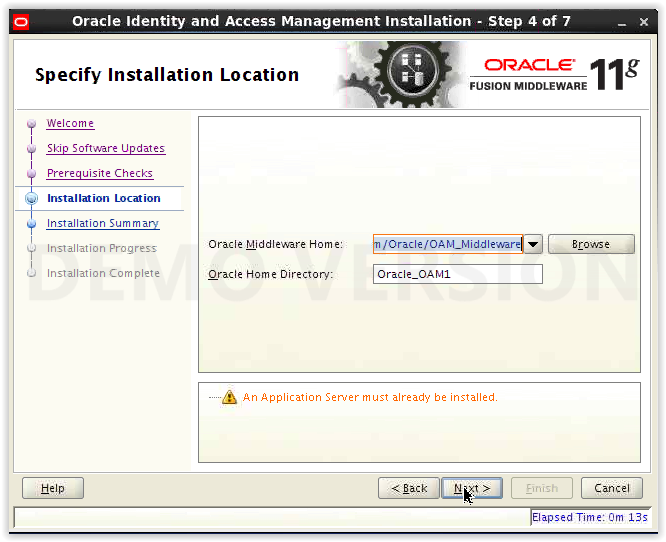Click the Skip Software Updates step bullet

click(x=31, y=149)
